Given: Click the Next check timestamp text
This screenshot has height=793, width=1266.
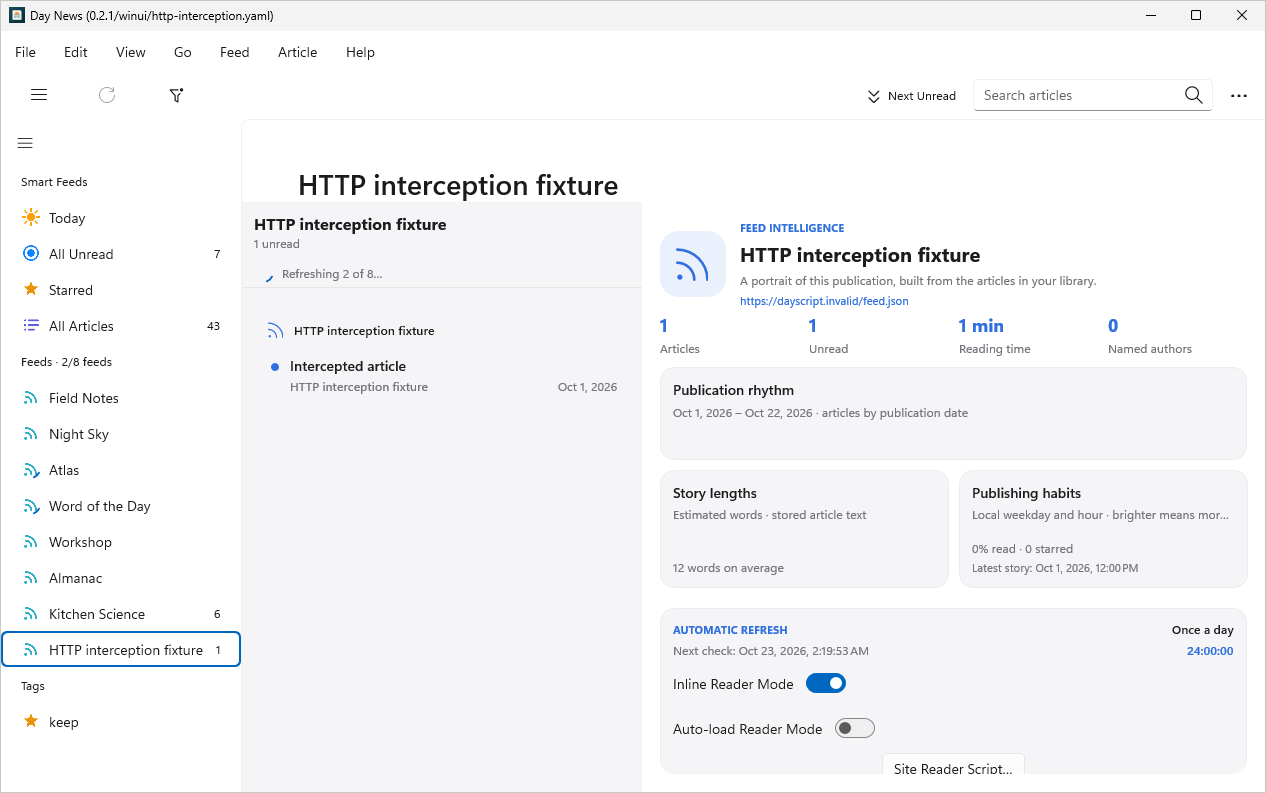Looking at the screenshot, I should click(771, 651).
